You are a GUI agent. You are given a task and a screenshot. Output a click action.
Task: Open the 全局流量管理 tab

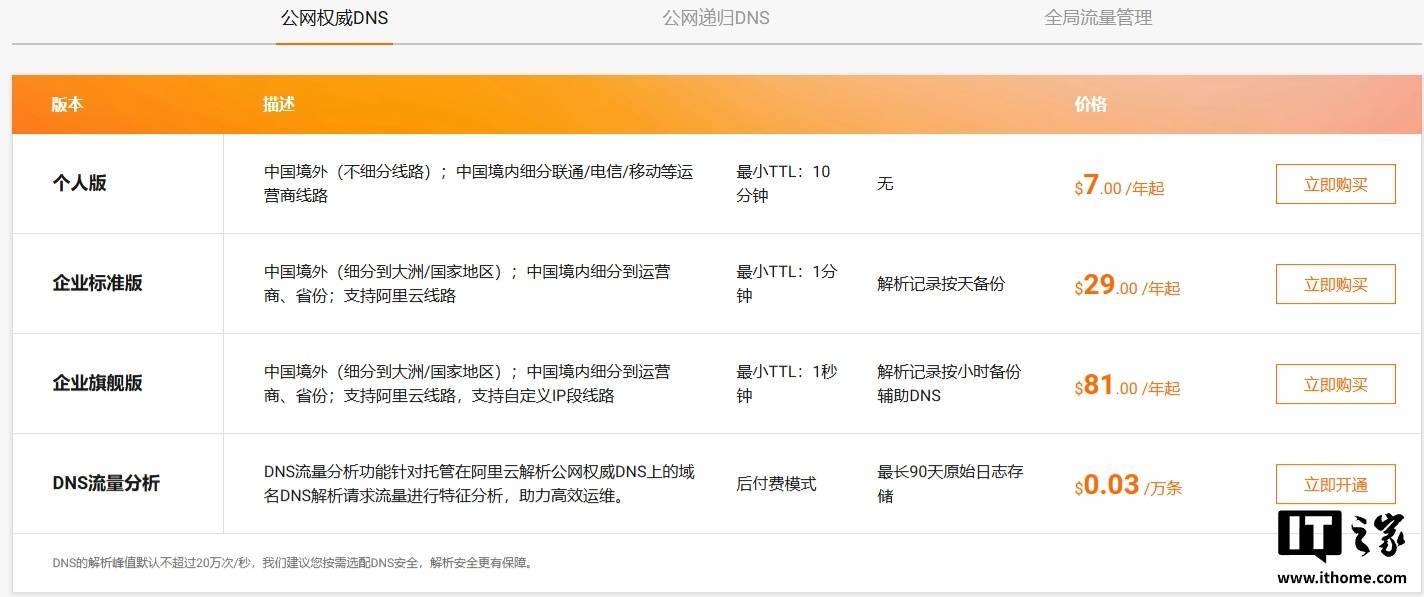1097,17
